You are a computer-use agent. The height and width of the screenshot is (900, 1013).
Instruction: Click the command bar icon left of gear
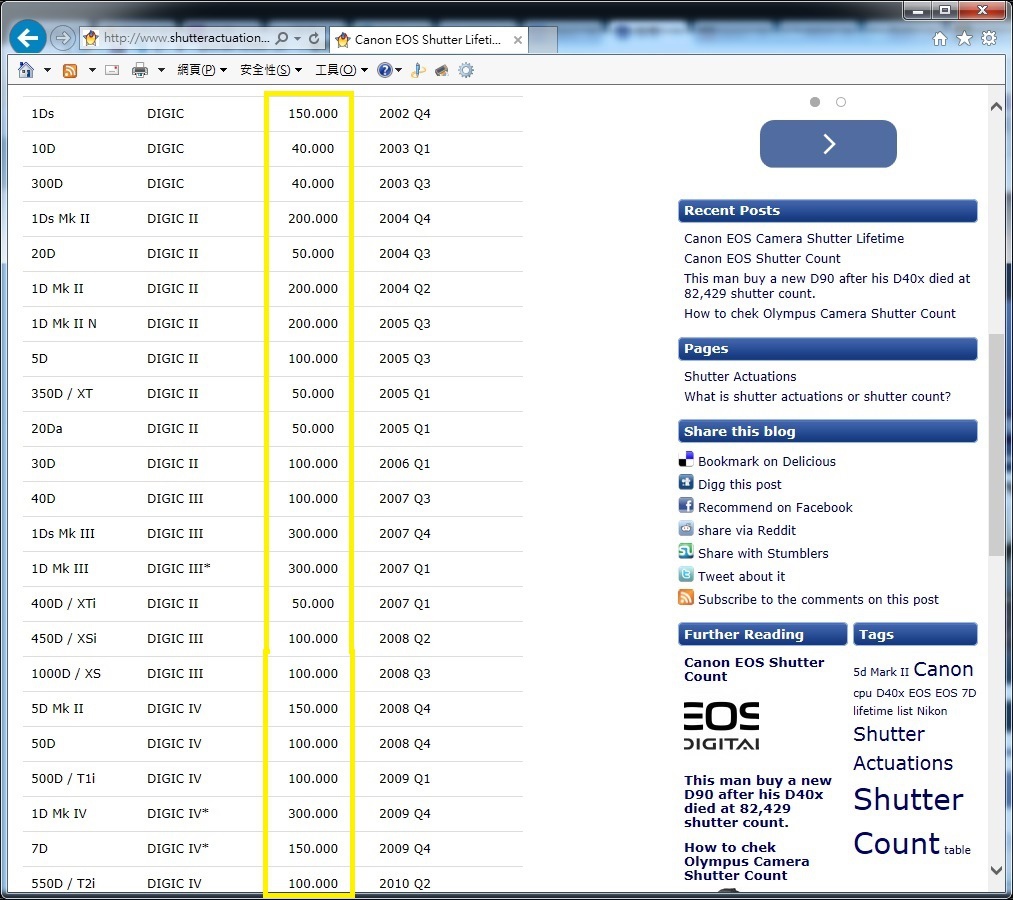click(442, 70)
